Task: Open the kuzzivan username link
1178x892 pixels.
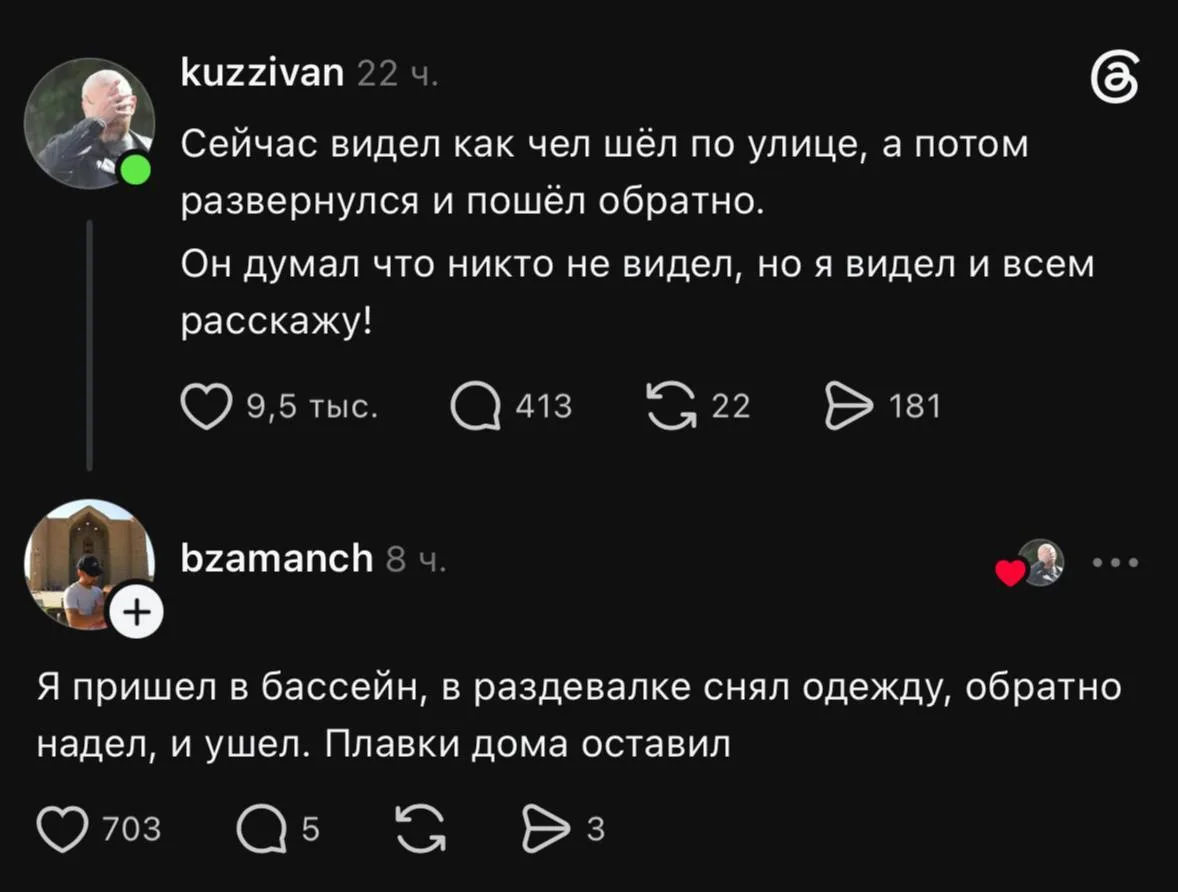Action: click(262, 73)
